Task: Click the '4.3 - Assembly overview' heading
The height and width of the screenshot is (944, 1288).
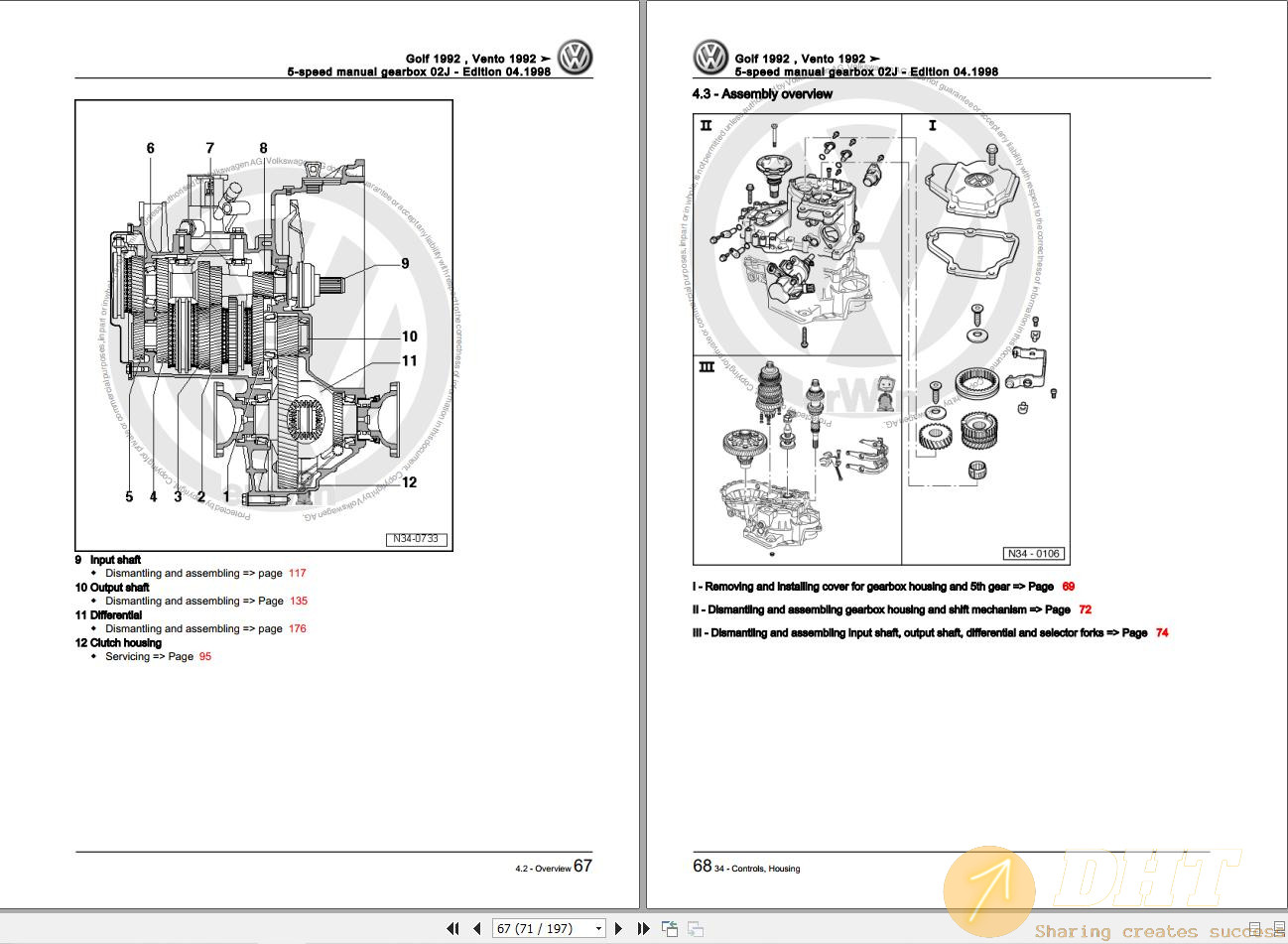Action: [762, 94]
